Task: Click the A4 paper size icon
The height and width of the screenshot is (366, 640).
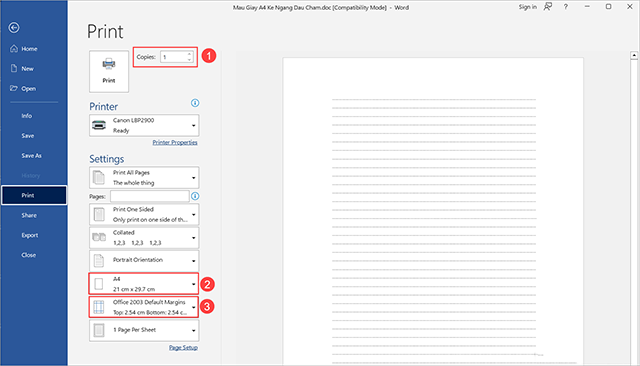Action: (x=99, y=284)
